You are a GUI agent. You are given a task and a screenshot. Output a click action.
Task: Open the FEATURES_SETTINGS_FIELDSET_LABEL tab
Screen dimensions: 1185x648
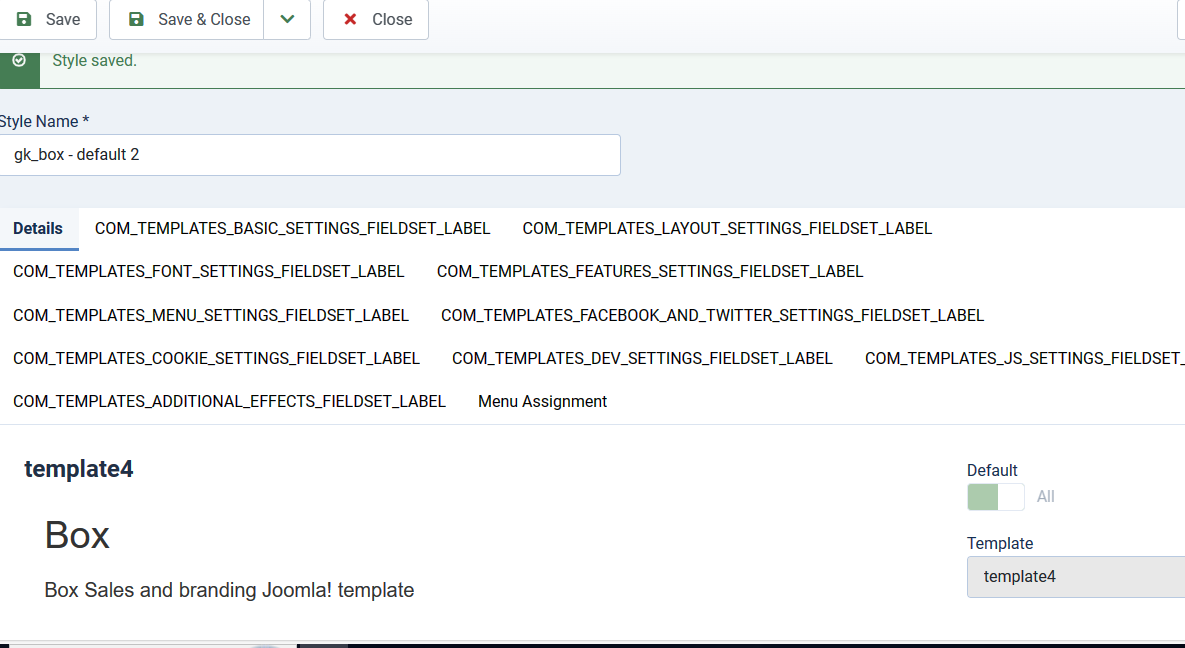[x=649, y=271]
